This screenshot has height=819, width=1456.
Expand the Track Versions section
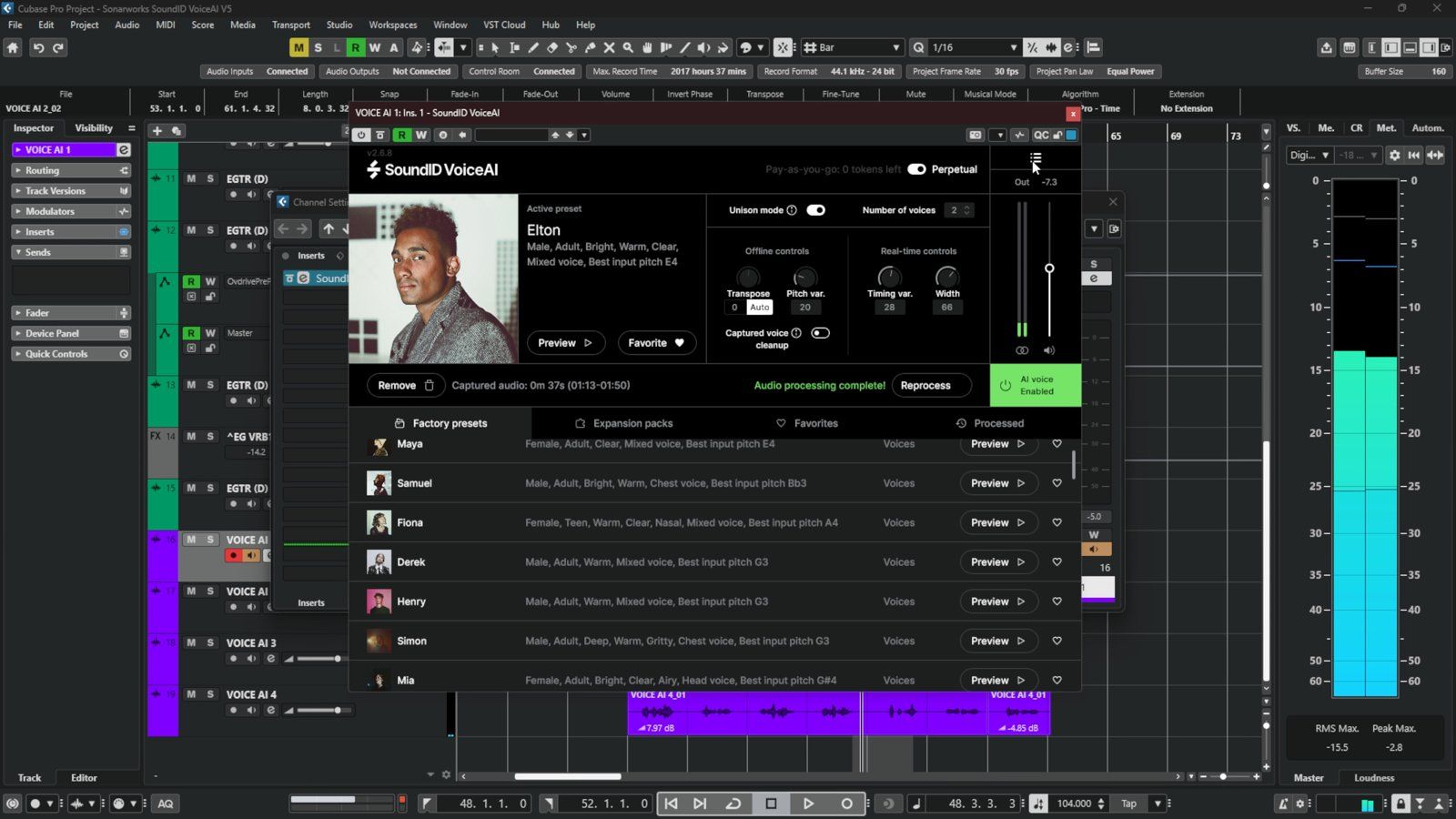pos(71,191)
